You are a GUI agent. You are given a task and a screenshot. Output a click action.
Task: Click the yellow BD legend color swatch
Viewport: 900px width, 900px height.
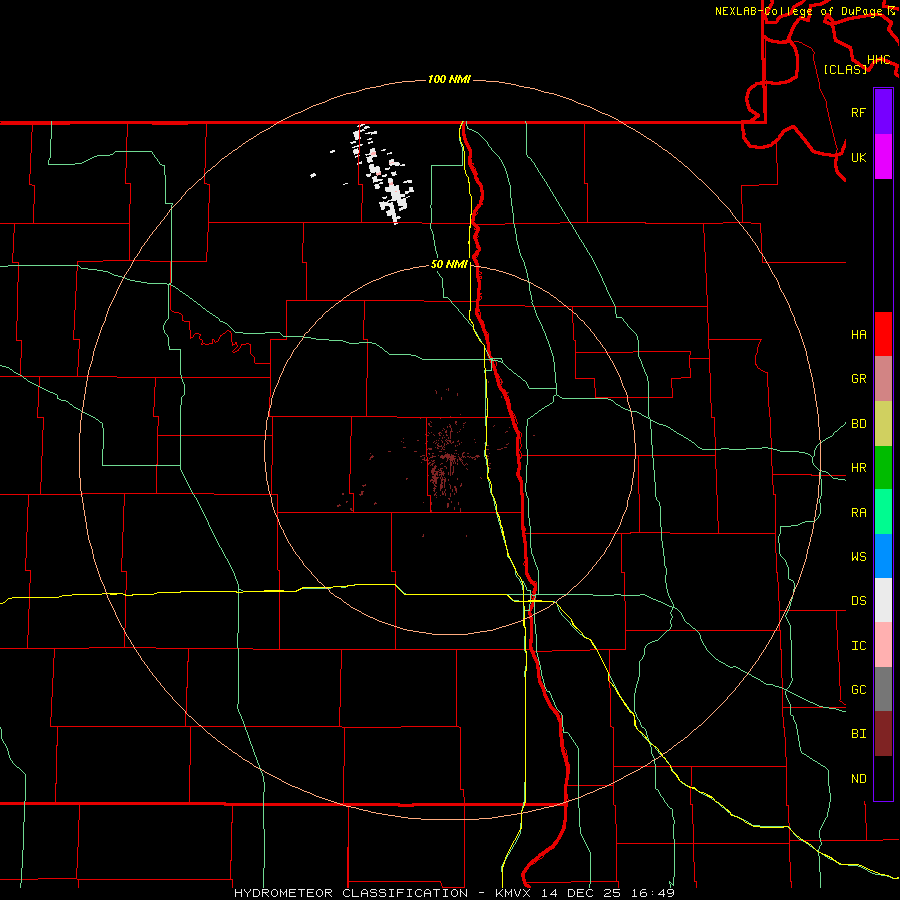[x=883, y=424]
